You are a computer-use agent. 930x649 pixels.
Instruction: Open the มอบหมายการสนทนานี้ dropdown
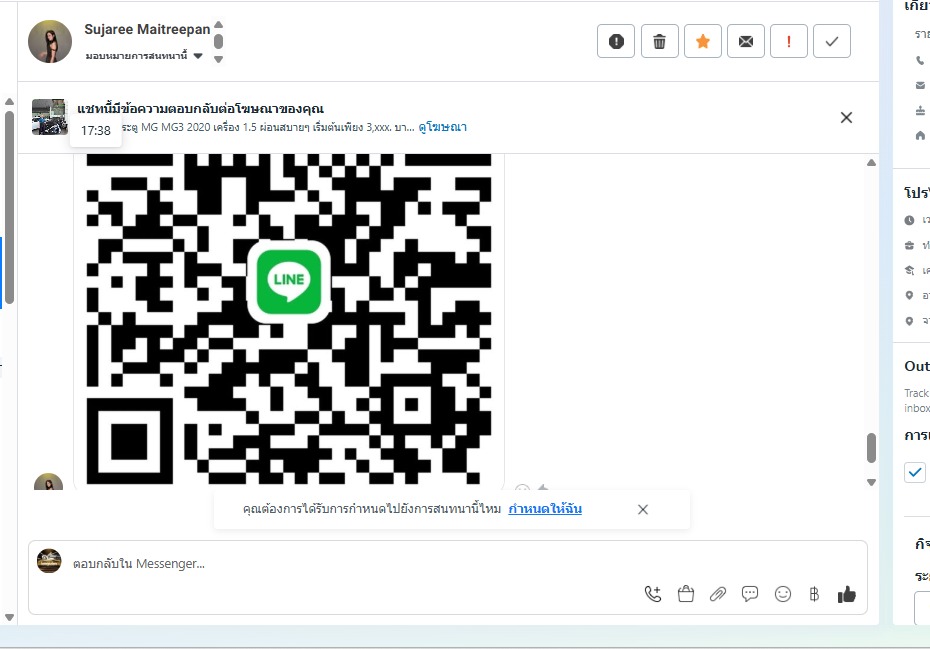pyautogui.click(x=144, y=56)
